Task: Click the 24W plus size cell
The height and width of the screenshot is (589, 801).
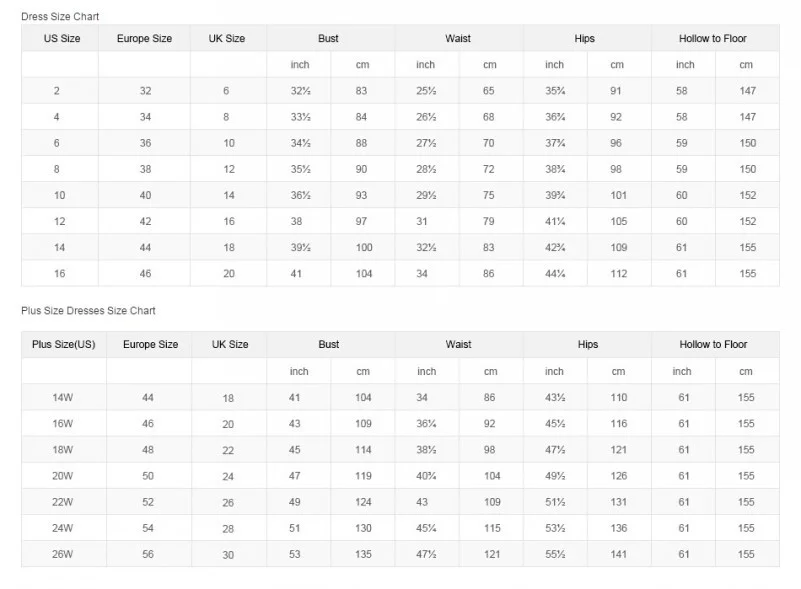Action: [63, 528]
